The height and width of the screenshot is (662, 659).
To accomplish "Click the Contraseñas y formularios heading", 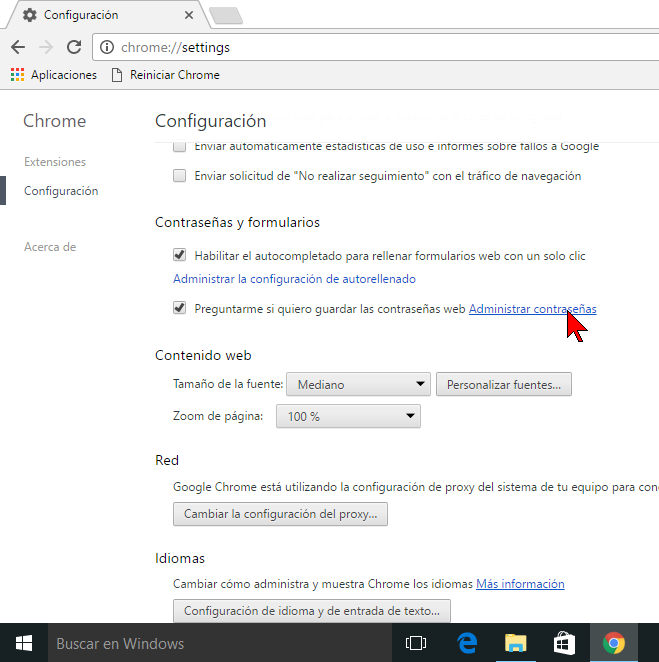I will pyautogui.click(x=237, y=222).
